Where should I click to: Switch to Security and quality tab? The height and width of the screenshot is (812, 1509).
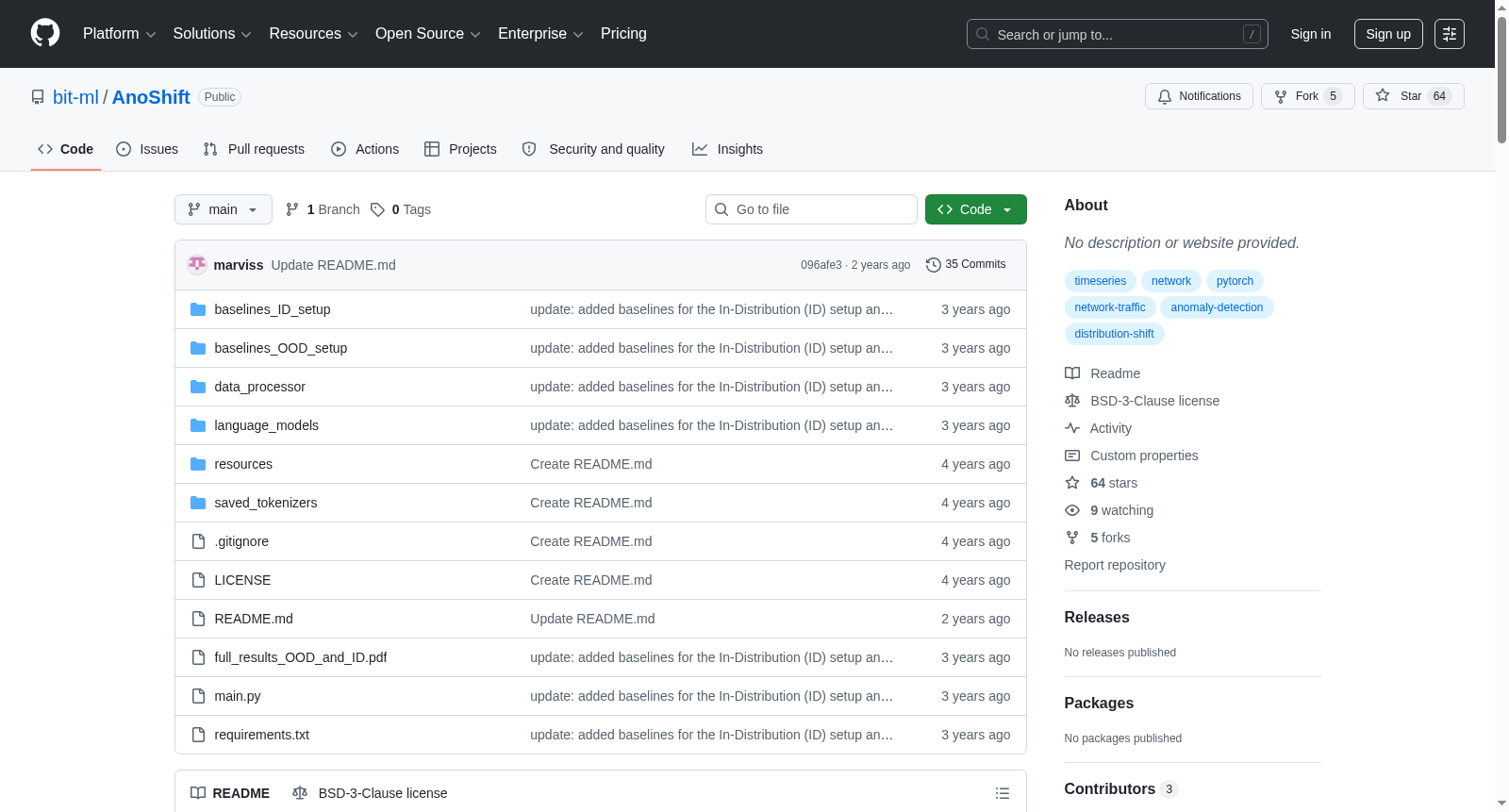point(593,149)
